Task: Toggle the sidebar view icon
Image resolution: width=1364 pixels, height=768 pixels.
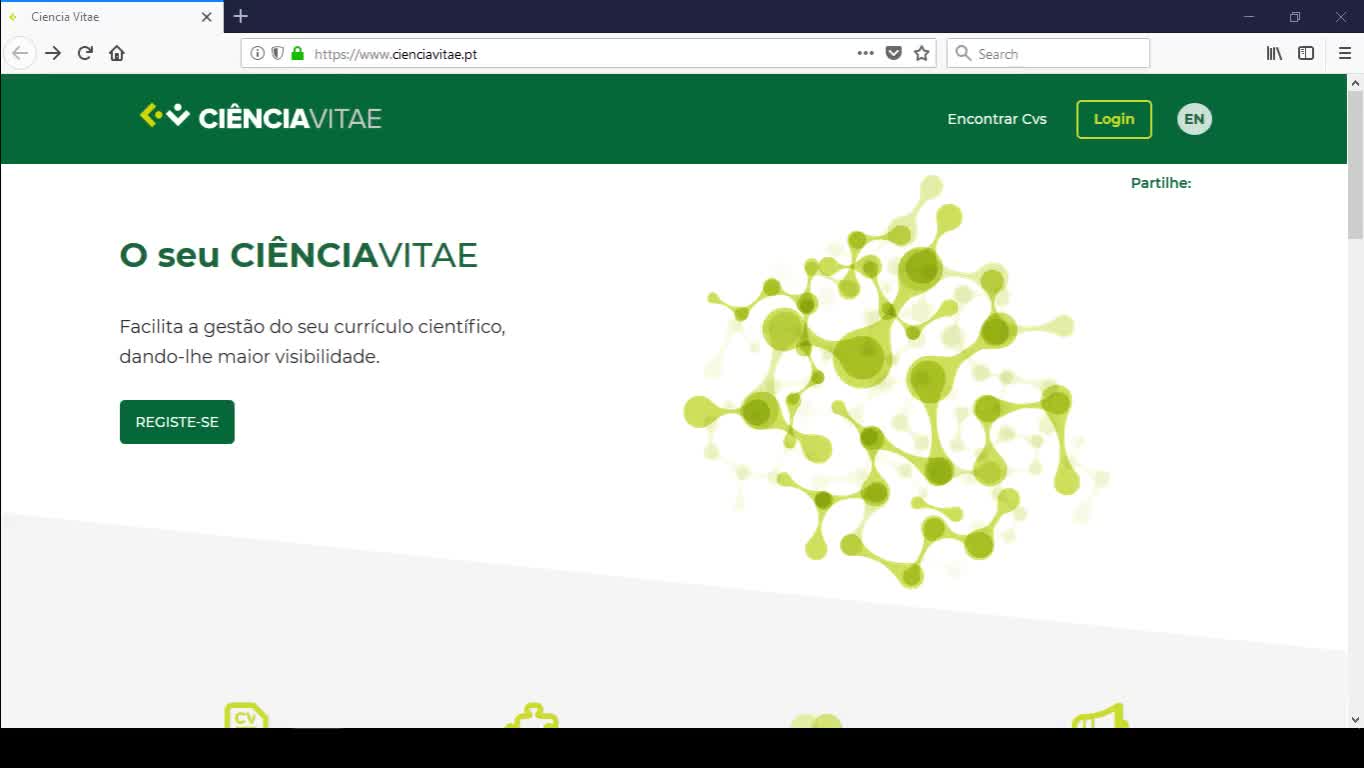Action: coord(1306,53)
